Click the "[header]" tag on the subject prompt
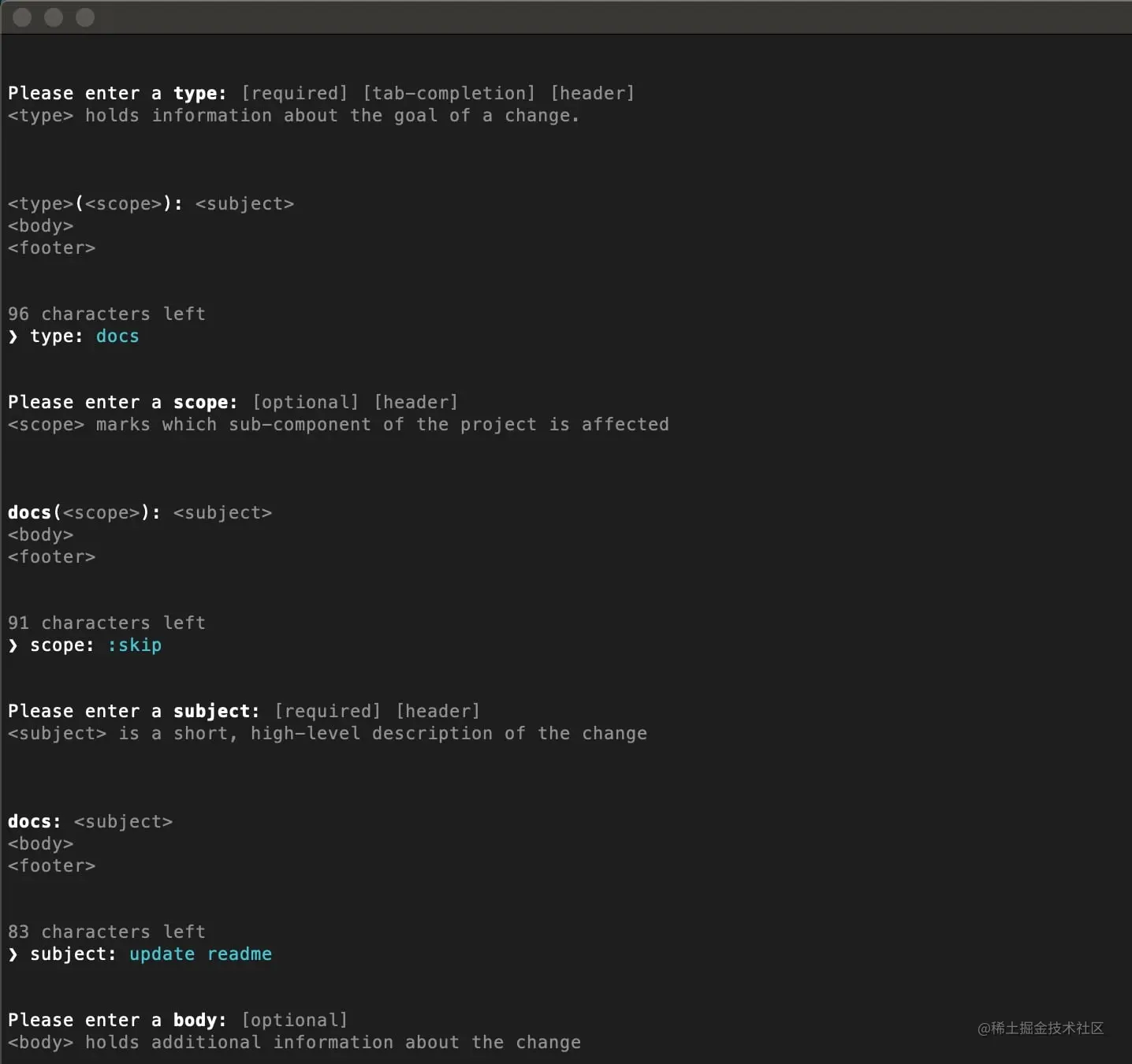 [x=438, y=710]
